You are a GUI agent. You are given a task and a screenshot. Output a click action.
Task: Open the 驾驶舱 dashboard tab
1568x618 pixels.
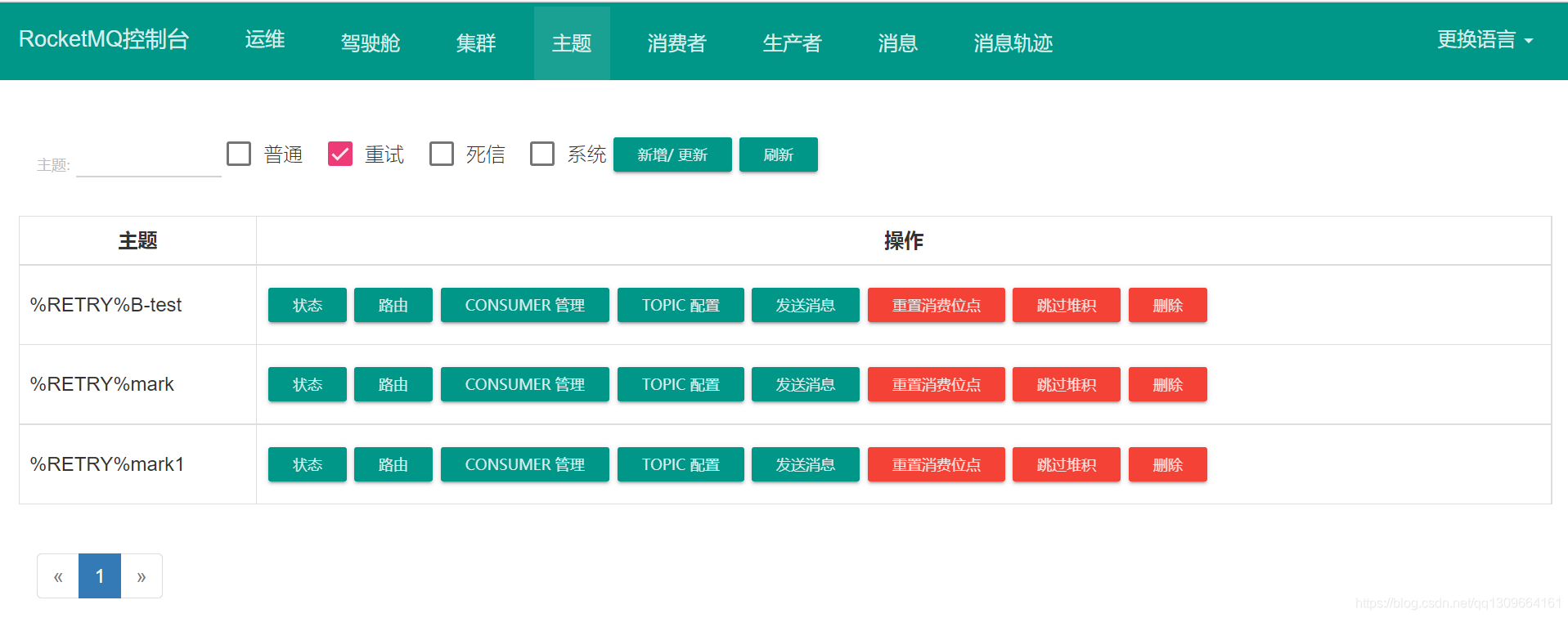point(371,43)
